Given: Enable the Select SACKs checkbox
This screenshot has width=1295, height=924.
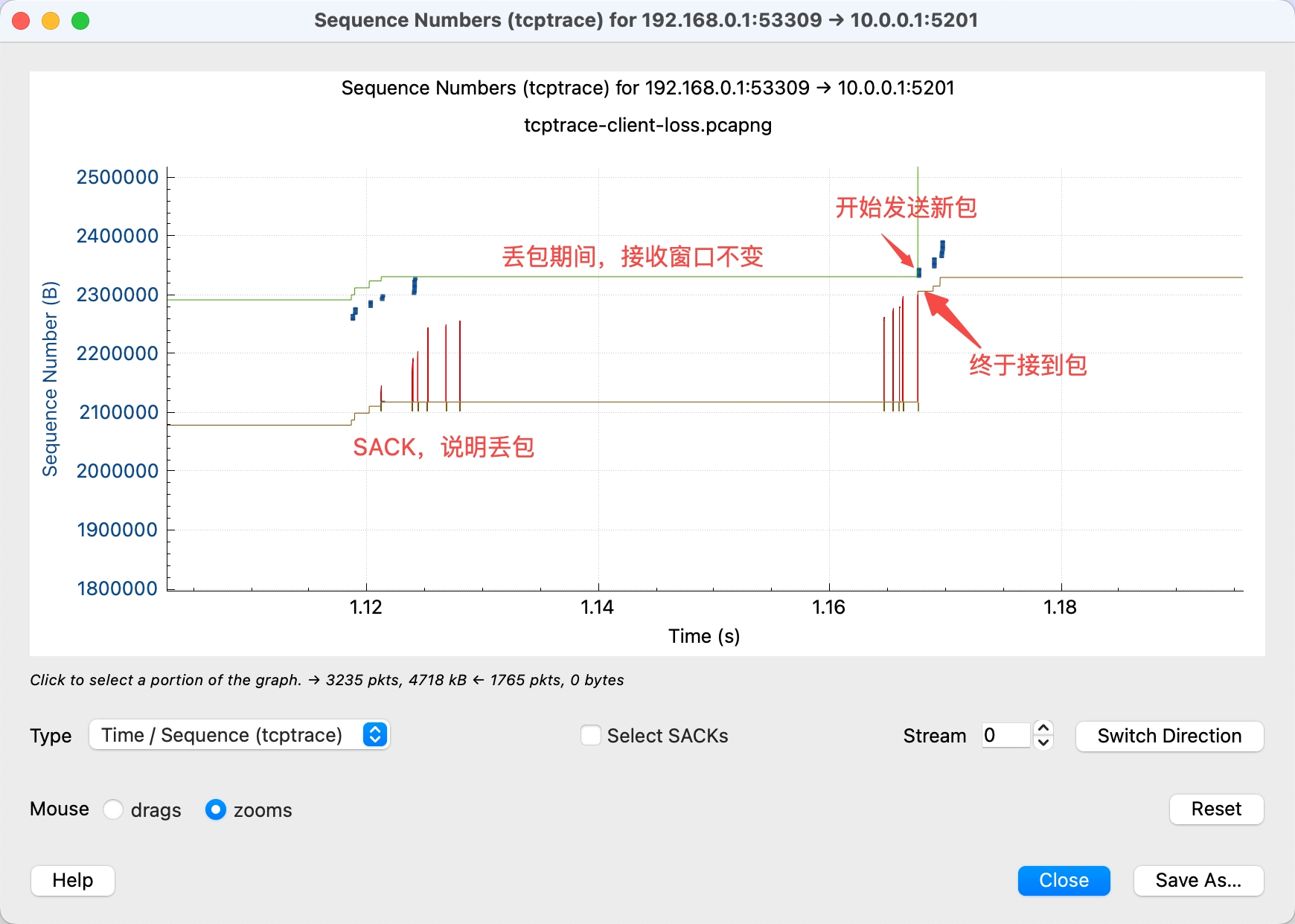Looking at the screenshot, I should coord(591,735).
